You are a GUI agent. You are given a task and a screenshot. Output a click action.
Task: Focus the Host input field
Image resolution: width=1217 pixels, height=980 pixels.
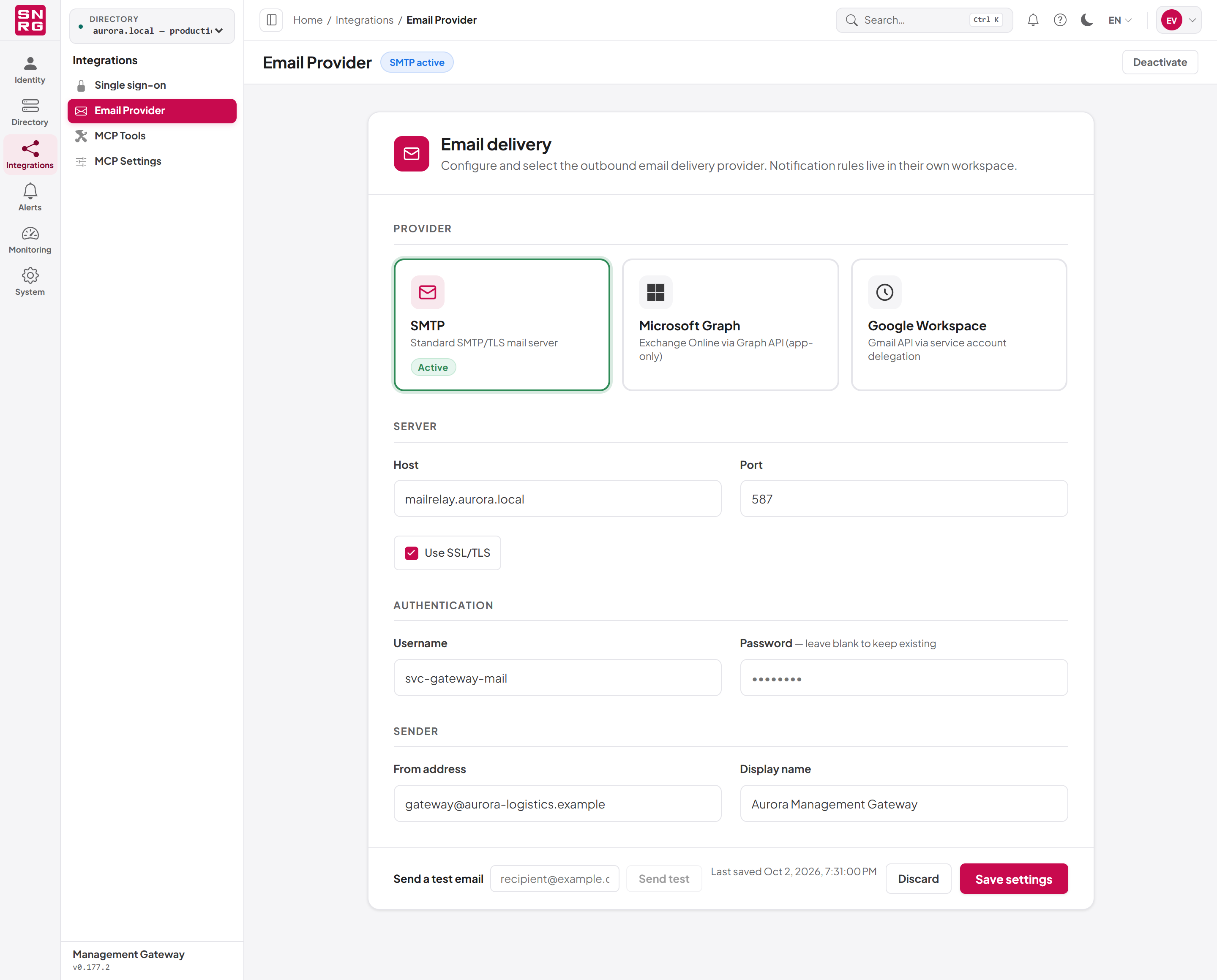557,498
